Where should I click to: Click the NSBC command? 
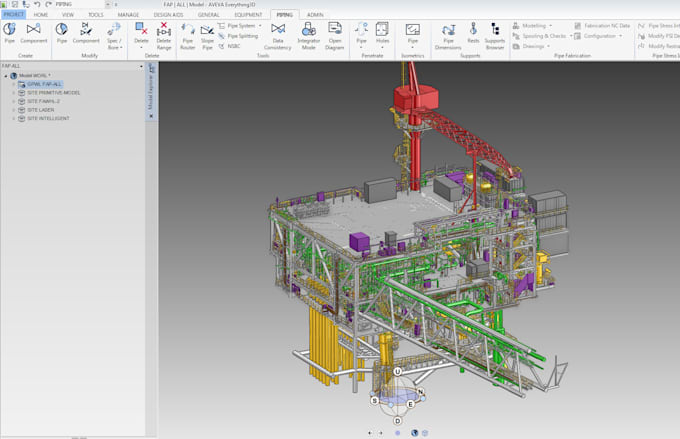pos(229,46)
